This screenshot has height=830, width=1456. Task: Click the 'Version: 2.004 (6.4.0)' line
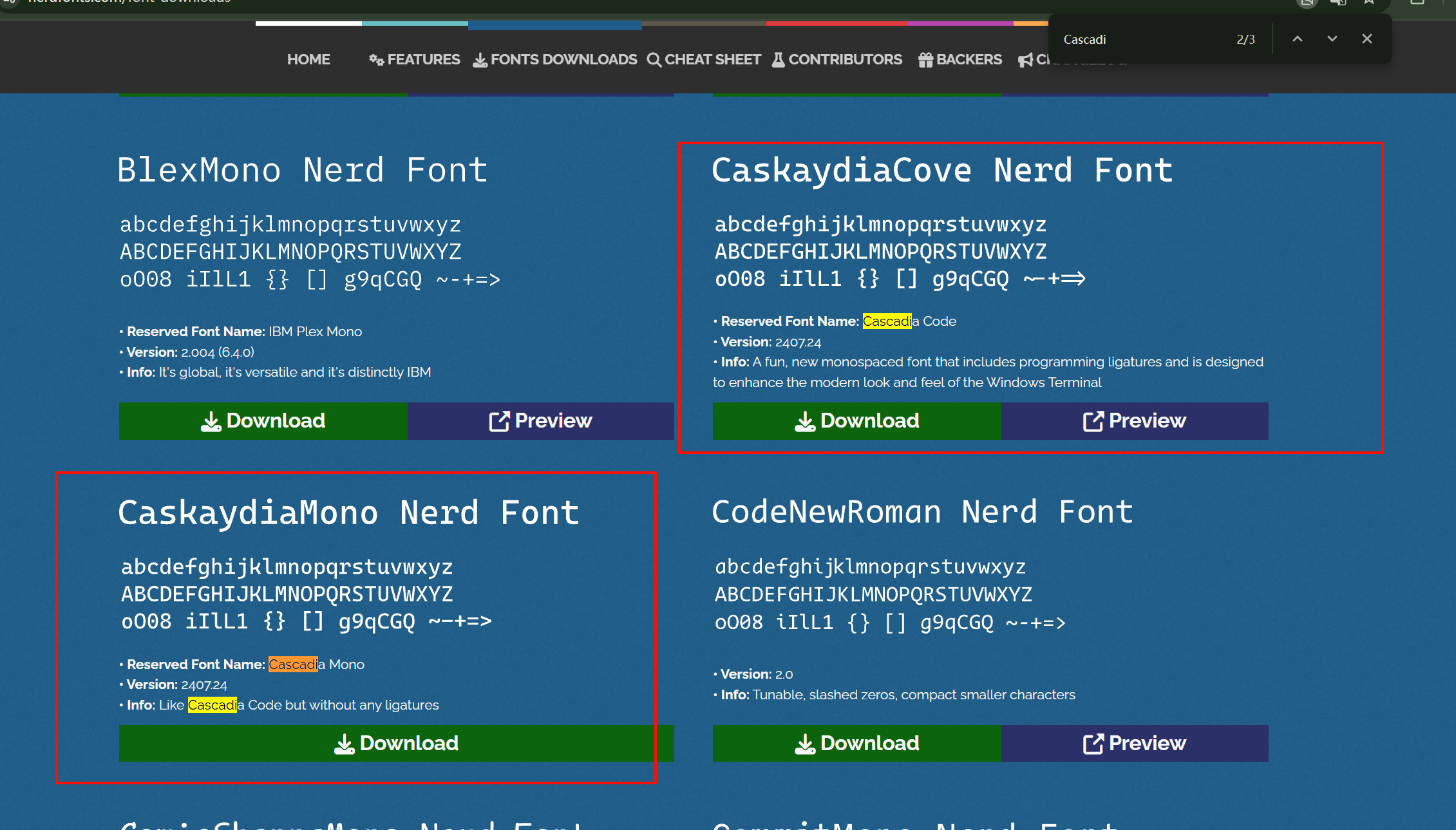(187, 352)
